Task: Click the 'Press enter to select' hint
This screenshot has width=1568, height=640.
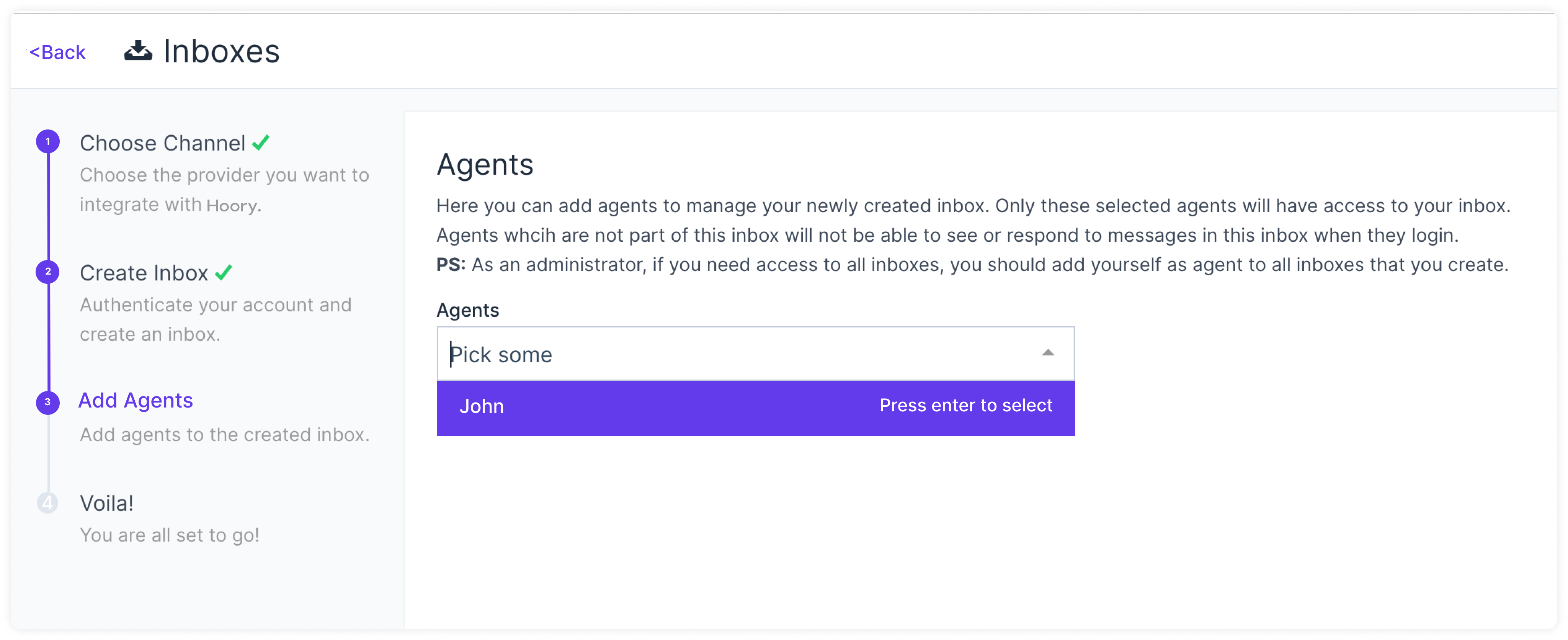Action: 965,406
